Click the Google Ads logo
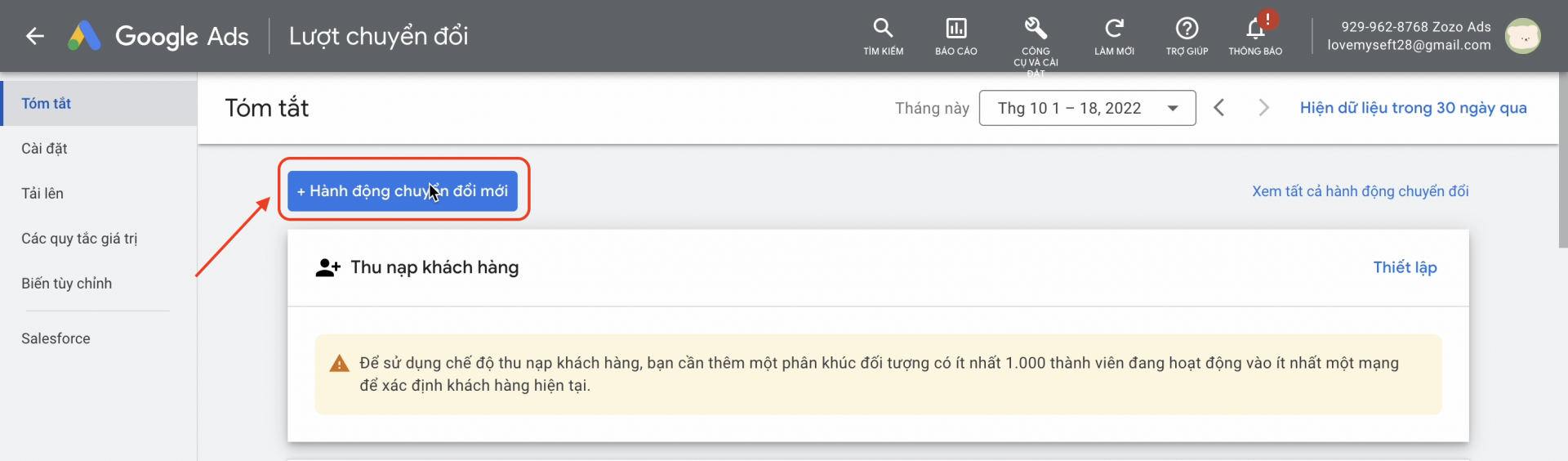This screenshot has width=1568, height=461. 158,36
